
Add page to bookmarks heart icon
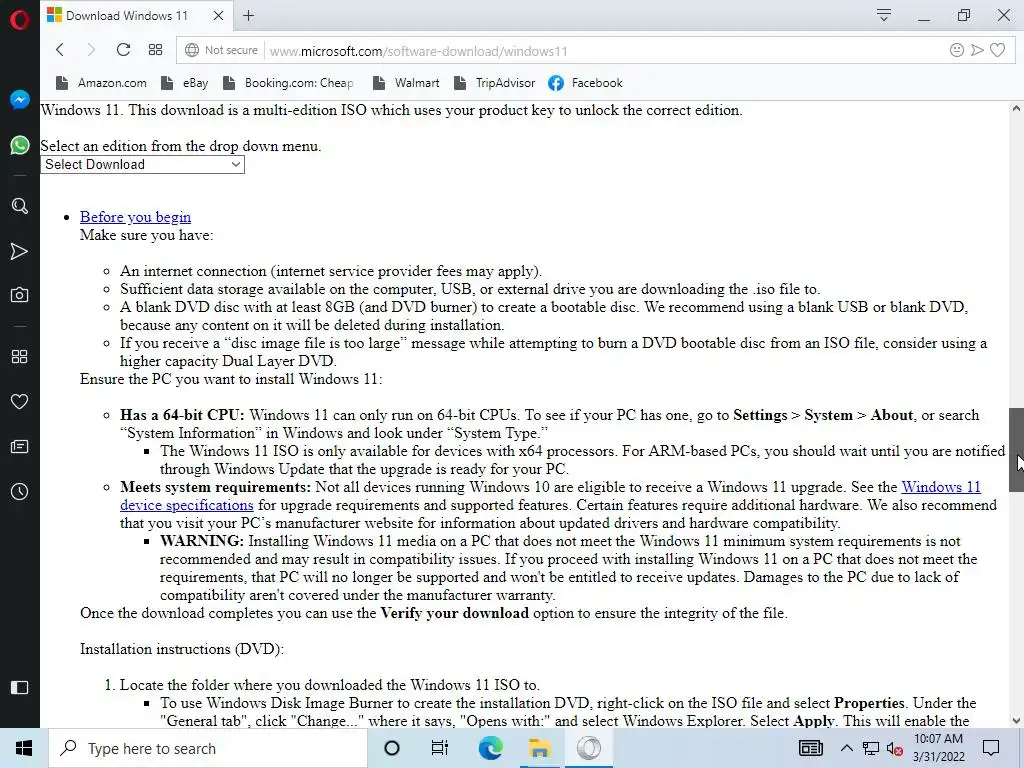[997, 50]
